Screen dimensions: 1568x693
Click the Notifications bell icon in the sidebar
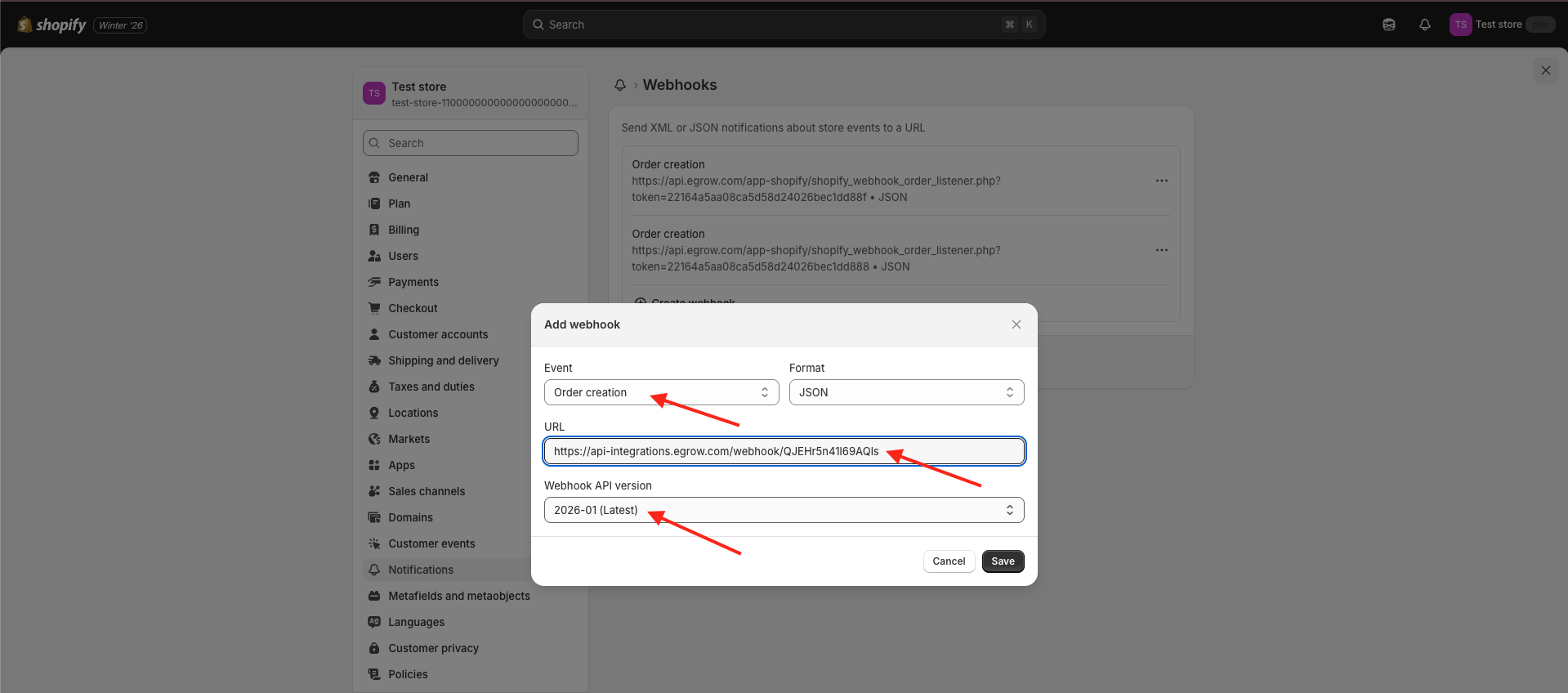click(x=374, y=570)
